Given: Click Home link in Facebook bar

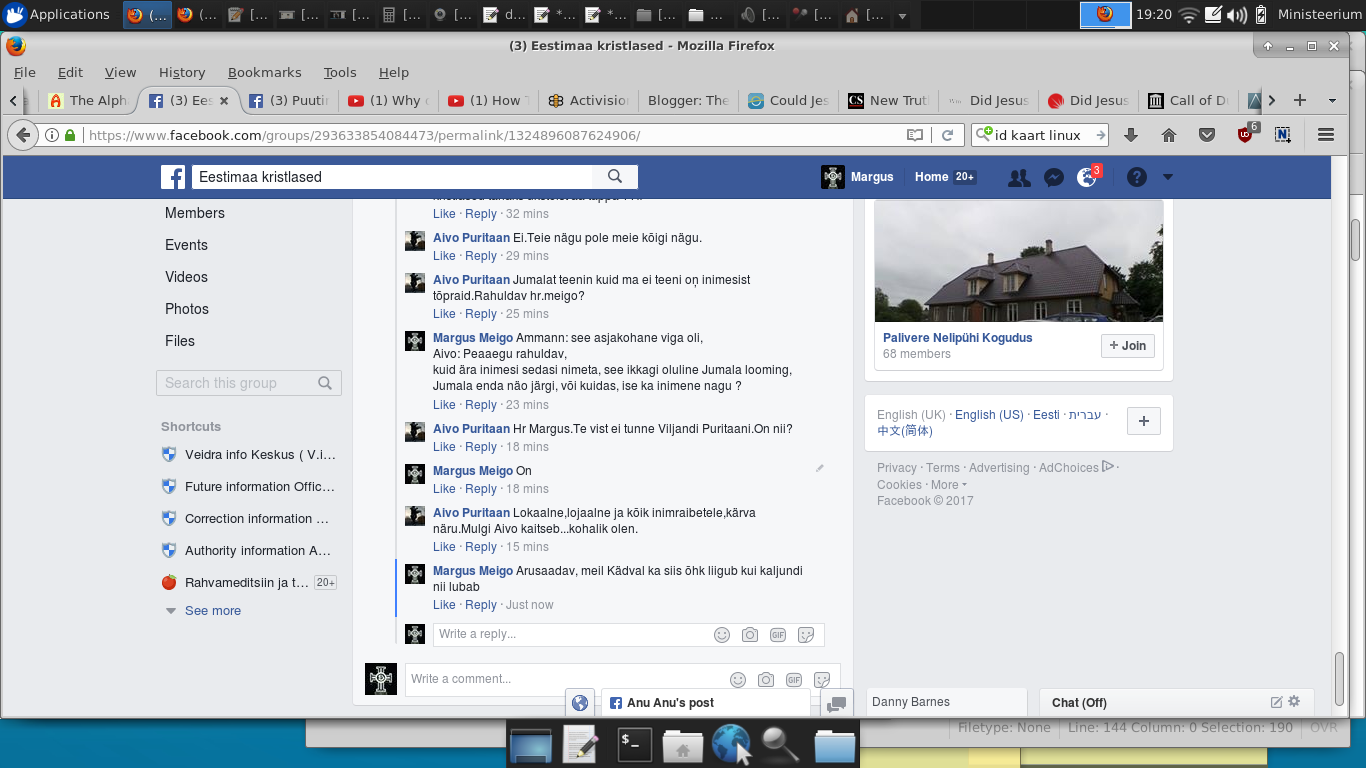Looking at the screenshot, I should coord(931,177).
